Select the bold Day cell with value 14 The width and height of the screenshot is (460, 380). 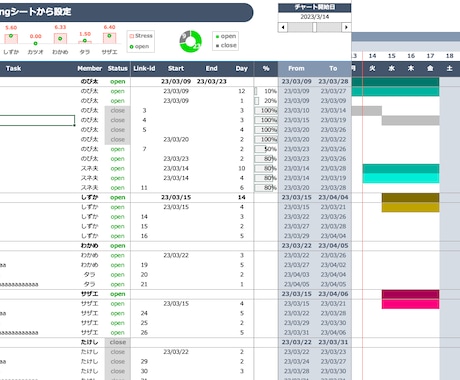point(242,197)
